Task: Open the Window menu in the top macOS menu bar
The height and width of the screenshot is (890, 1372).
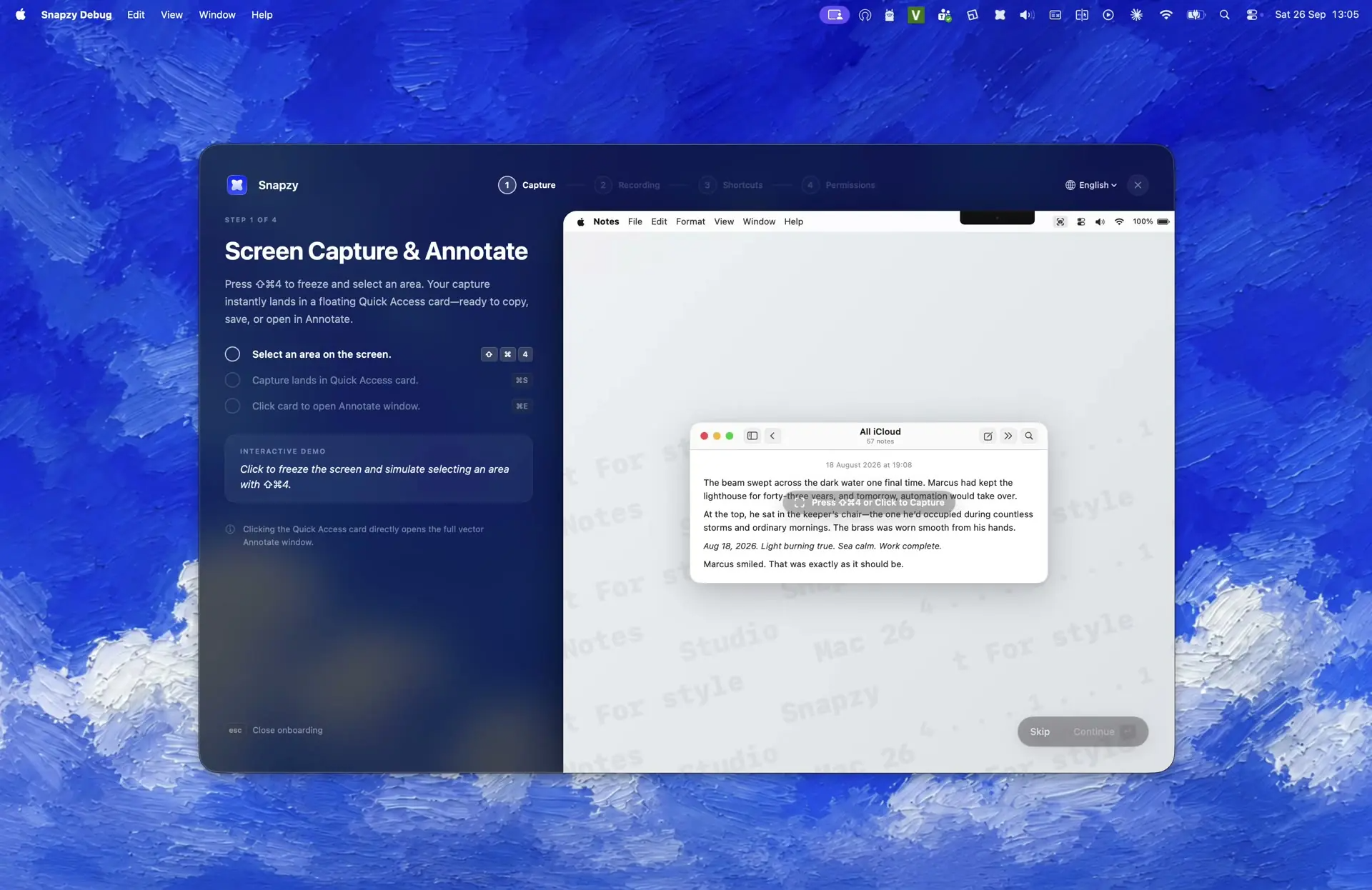Action: click(217, 15)
